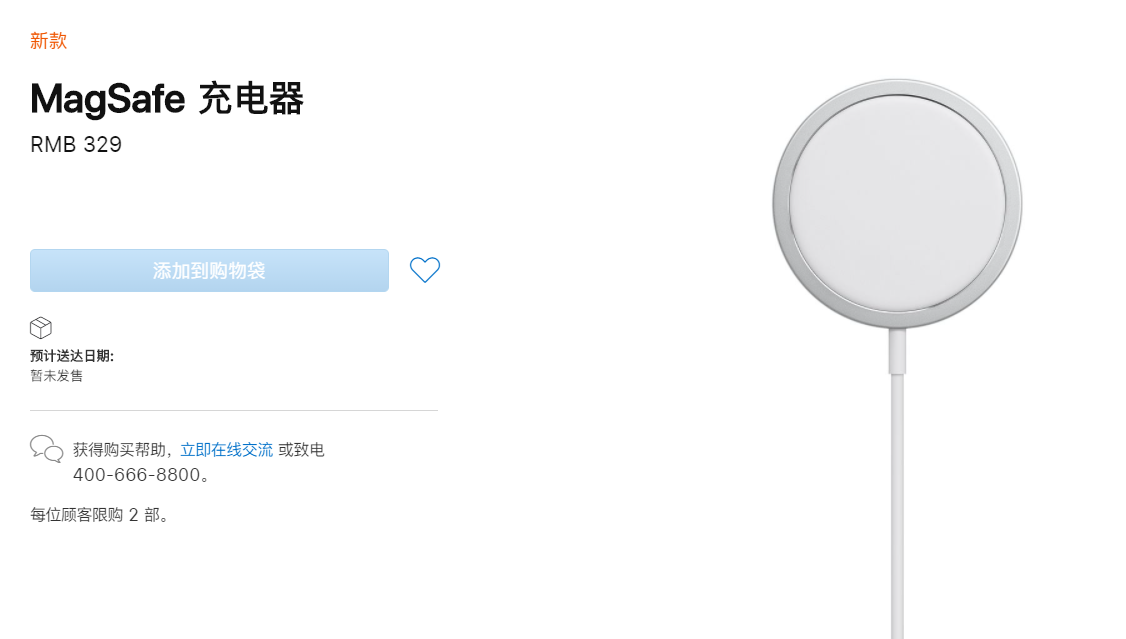Screen dimensions: 1126x639
Task: Open the 立即在线交流 chat link
Action: point(227,450)
